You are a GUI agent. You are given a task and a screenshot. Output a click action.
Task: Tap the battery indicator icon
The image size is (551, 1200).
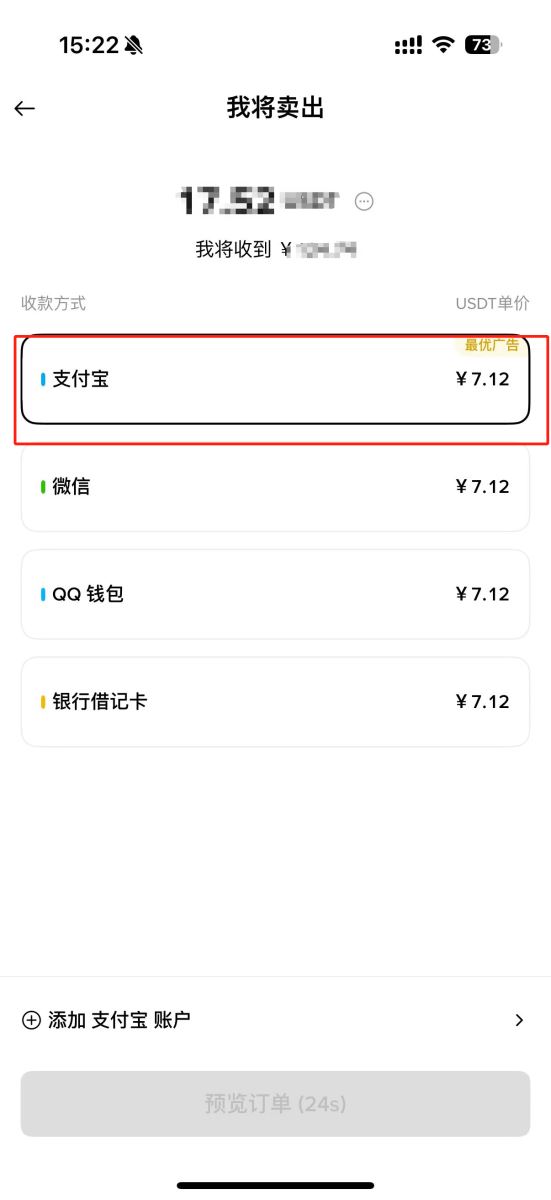tap(484, 45)
